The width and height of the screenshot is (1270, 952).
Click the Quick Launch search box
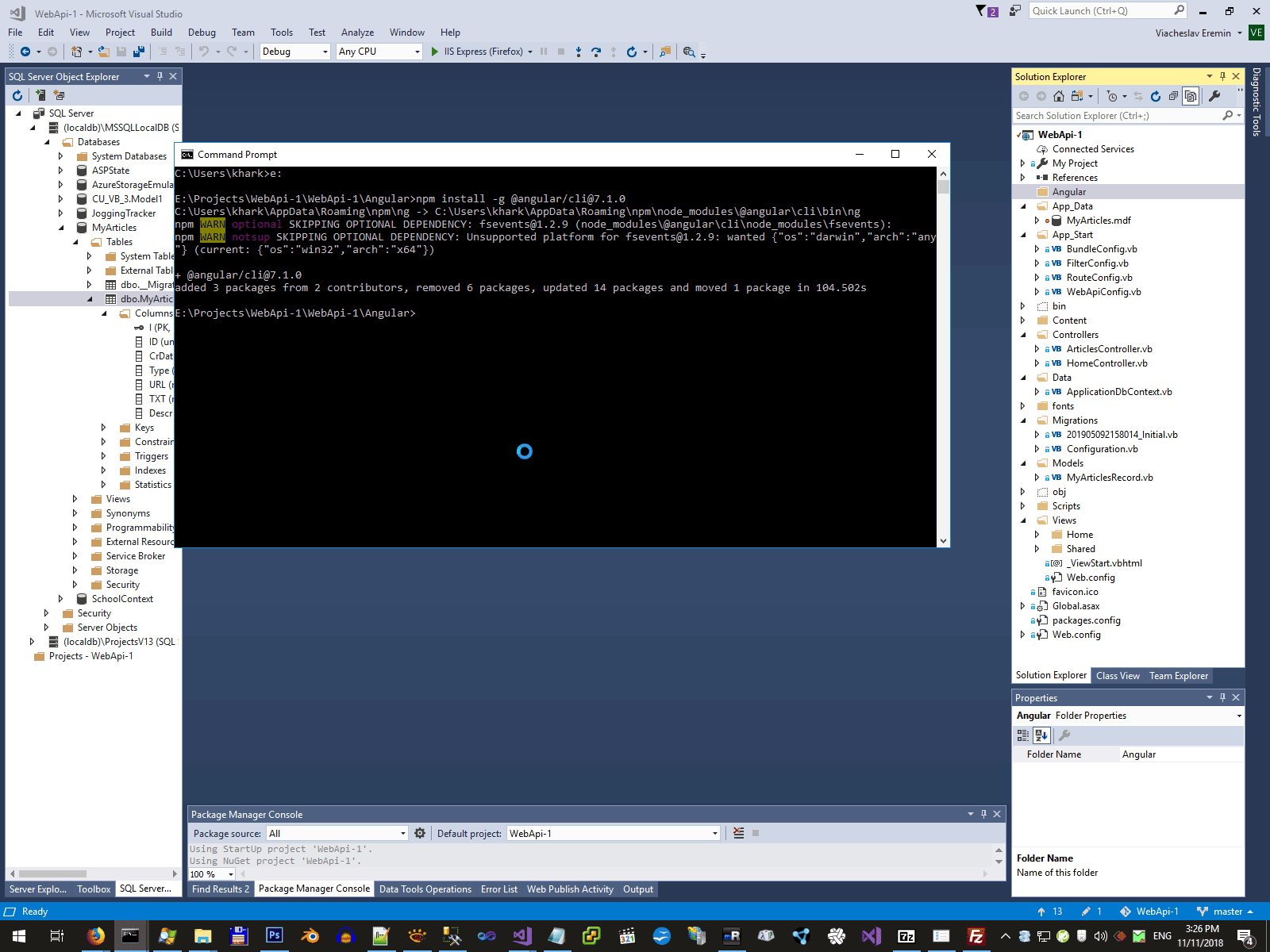point(1109,11)
